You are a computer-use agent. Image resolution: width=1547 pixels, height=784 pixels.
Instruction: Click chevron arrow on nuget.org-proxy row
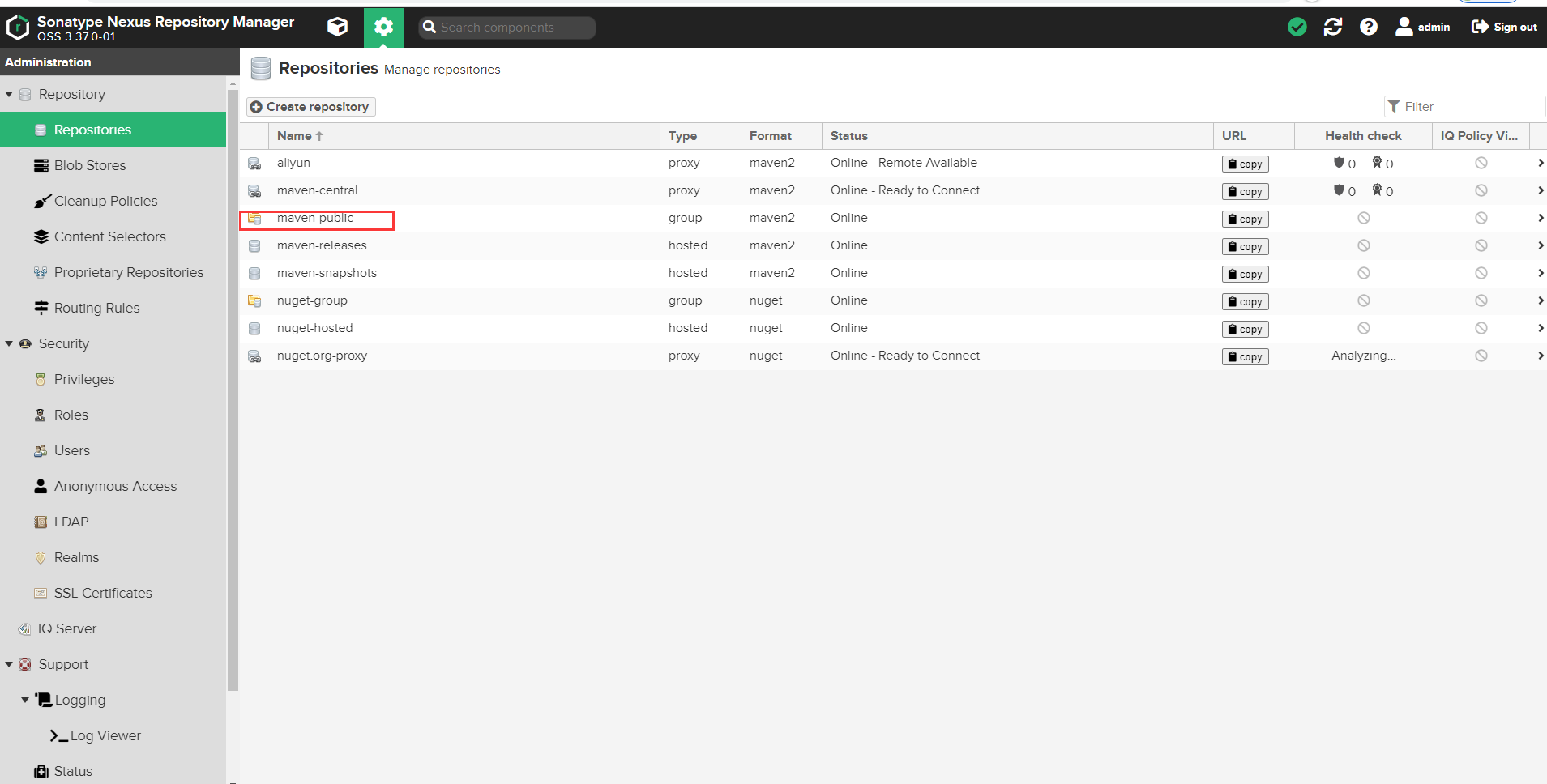click(x=1540, y=356)
